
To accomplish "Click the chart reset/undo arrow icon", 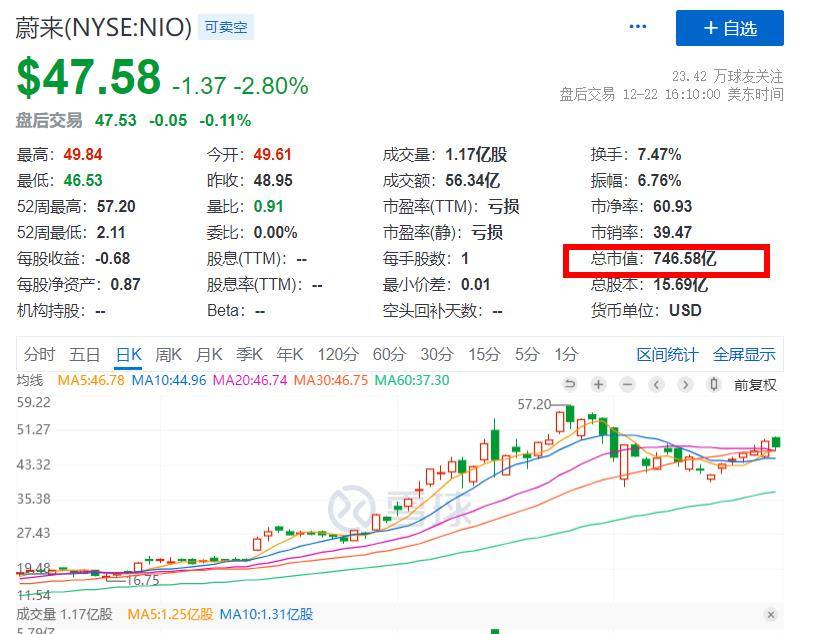I will pyautogui.click(x=570, y=384).
